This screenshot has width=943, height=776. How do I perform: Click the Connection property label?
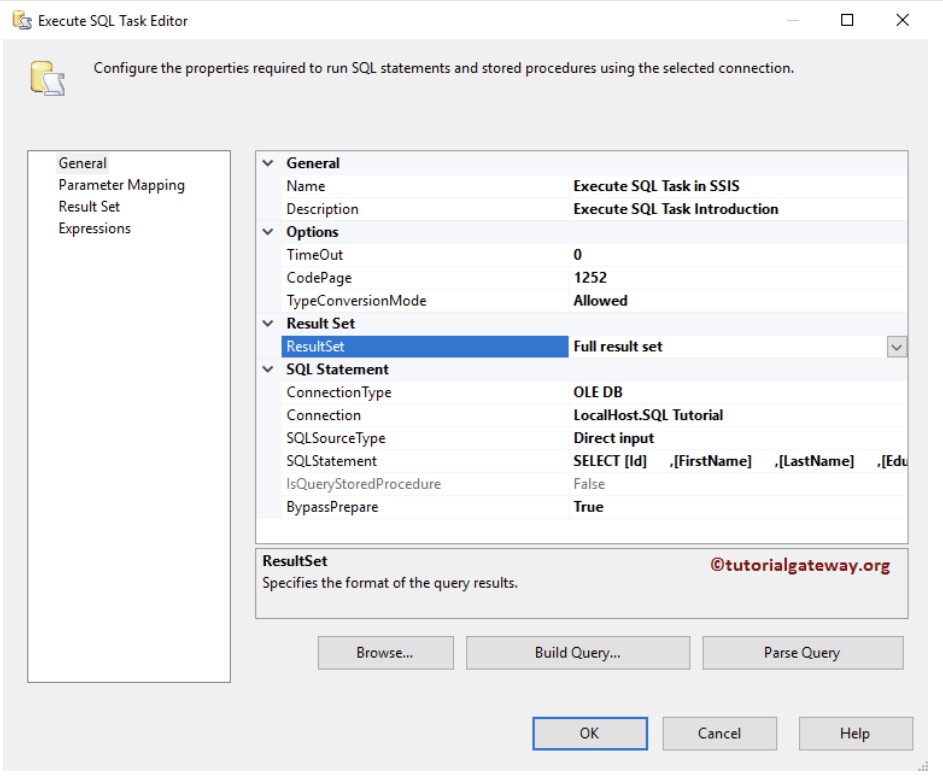point(324,415)
